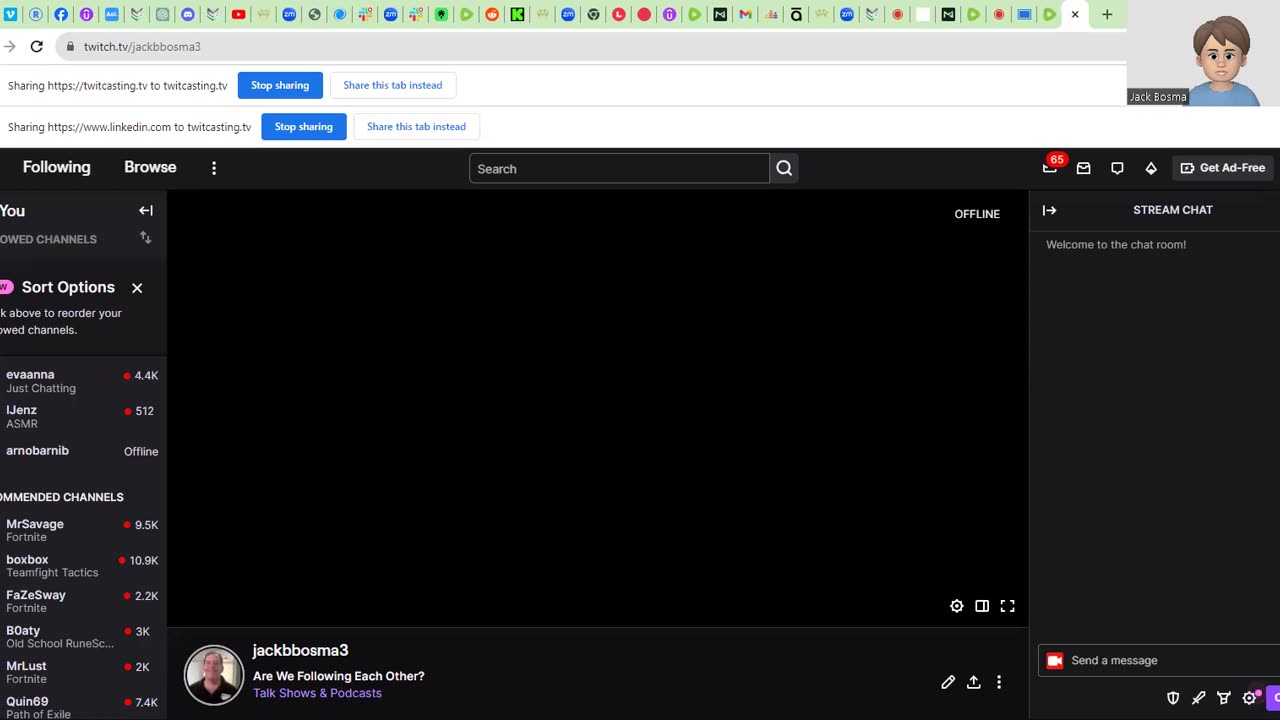Screen dimensions: 1280x720
Task: Open player settings gear icon
Action: (957, 606)
